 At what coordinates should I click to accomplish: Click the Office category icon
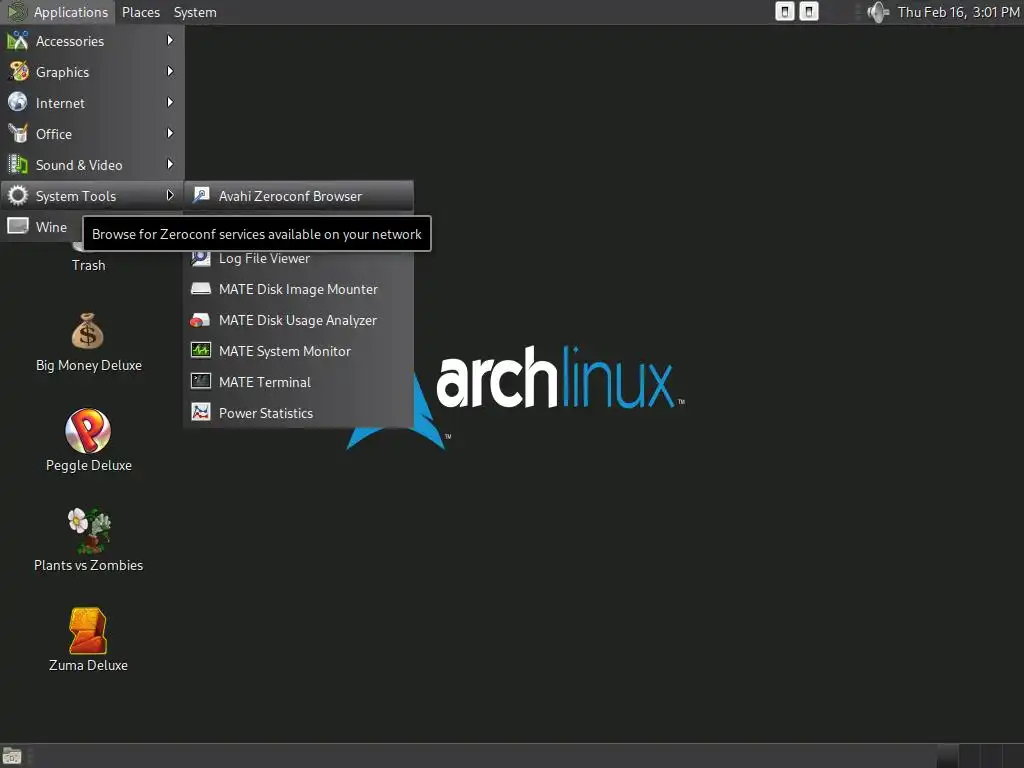(x=18, y=133)
